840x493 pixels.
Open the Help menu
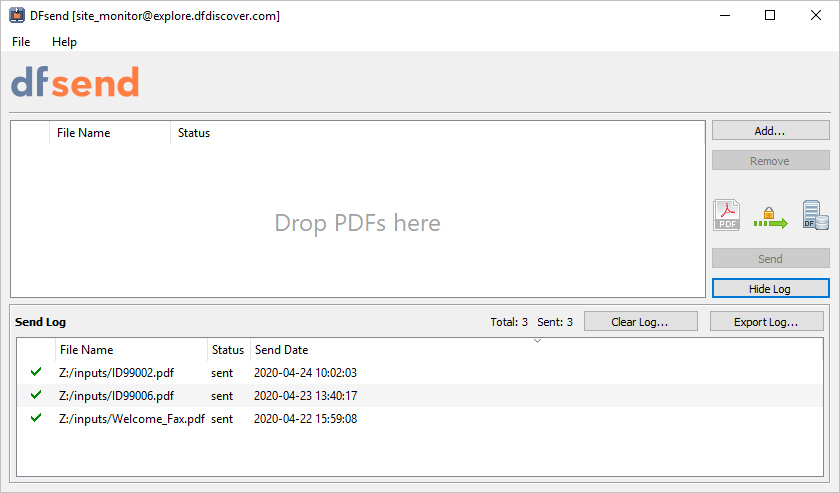point(64,42)
